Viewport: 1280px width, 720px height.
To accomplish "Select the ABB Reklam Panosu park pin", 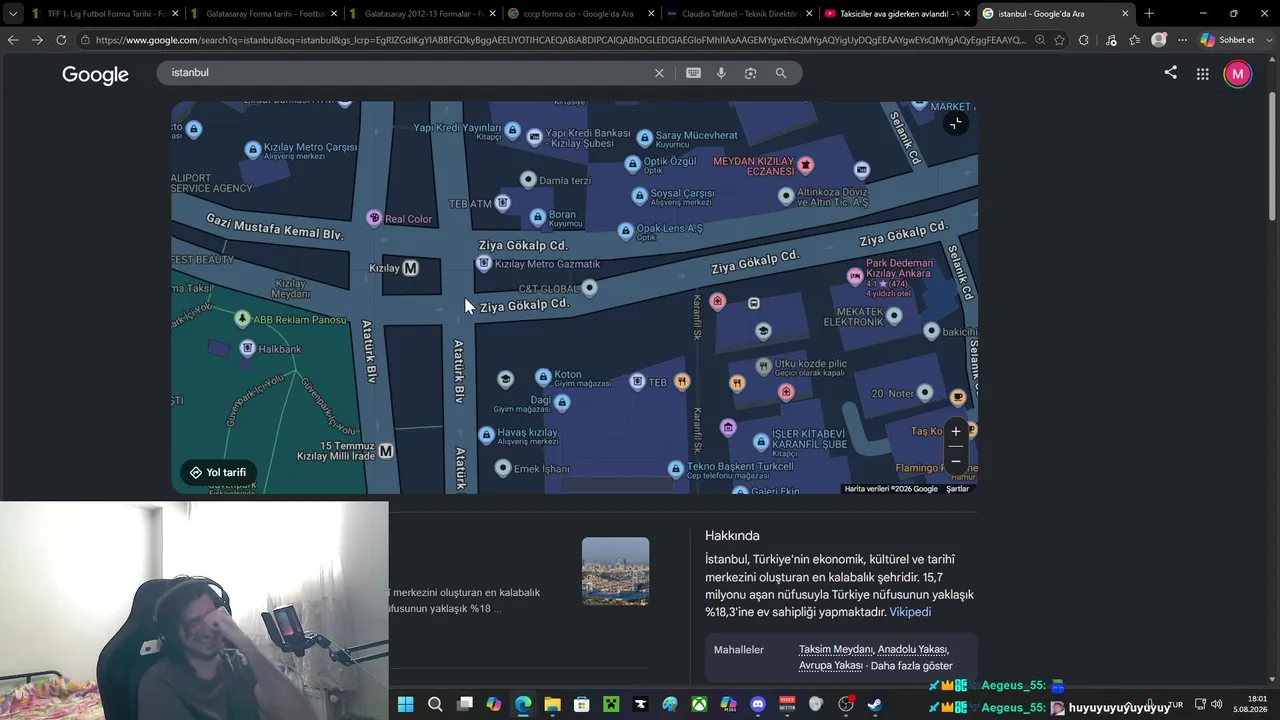I will click(242, 318).
